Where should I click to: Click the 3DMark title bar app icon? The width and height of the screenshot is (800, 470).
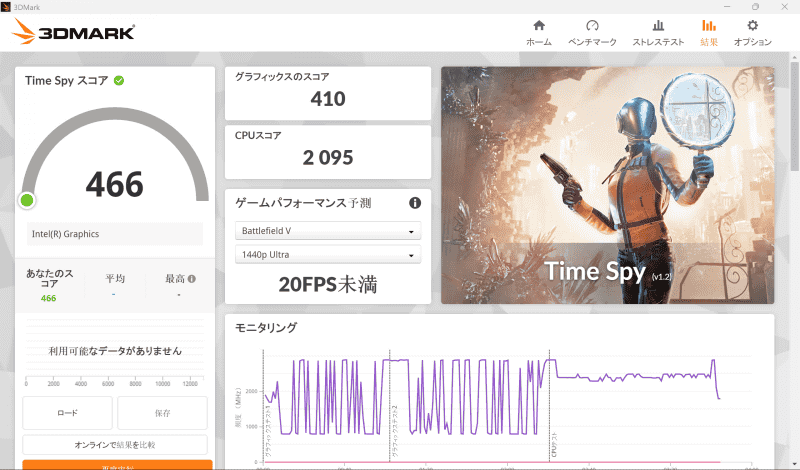(x=6, y=7)
